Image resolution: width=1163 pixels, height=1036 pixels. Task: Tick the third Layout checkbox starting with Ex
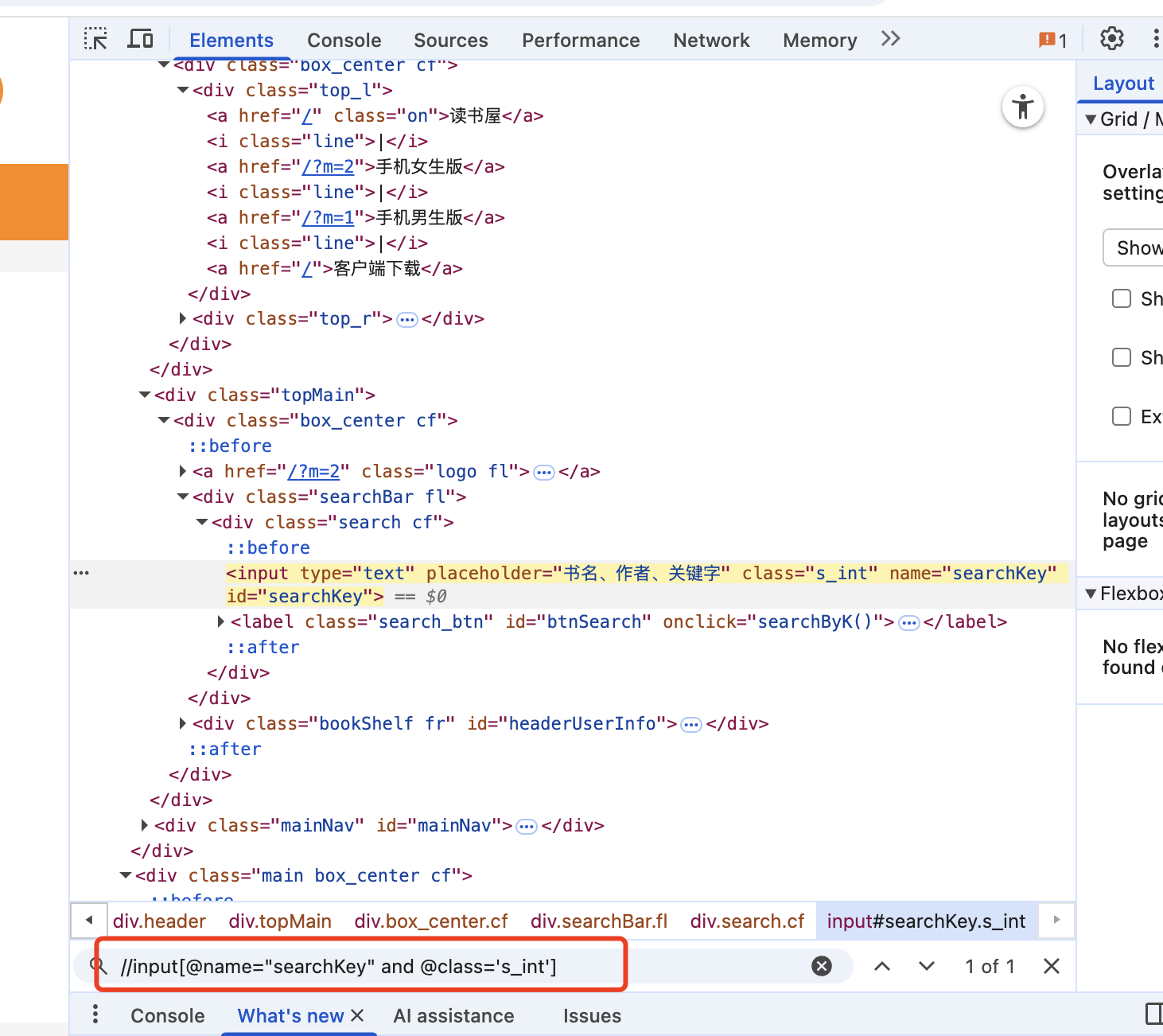[1122, 416]
